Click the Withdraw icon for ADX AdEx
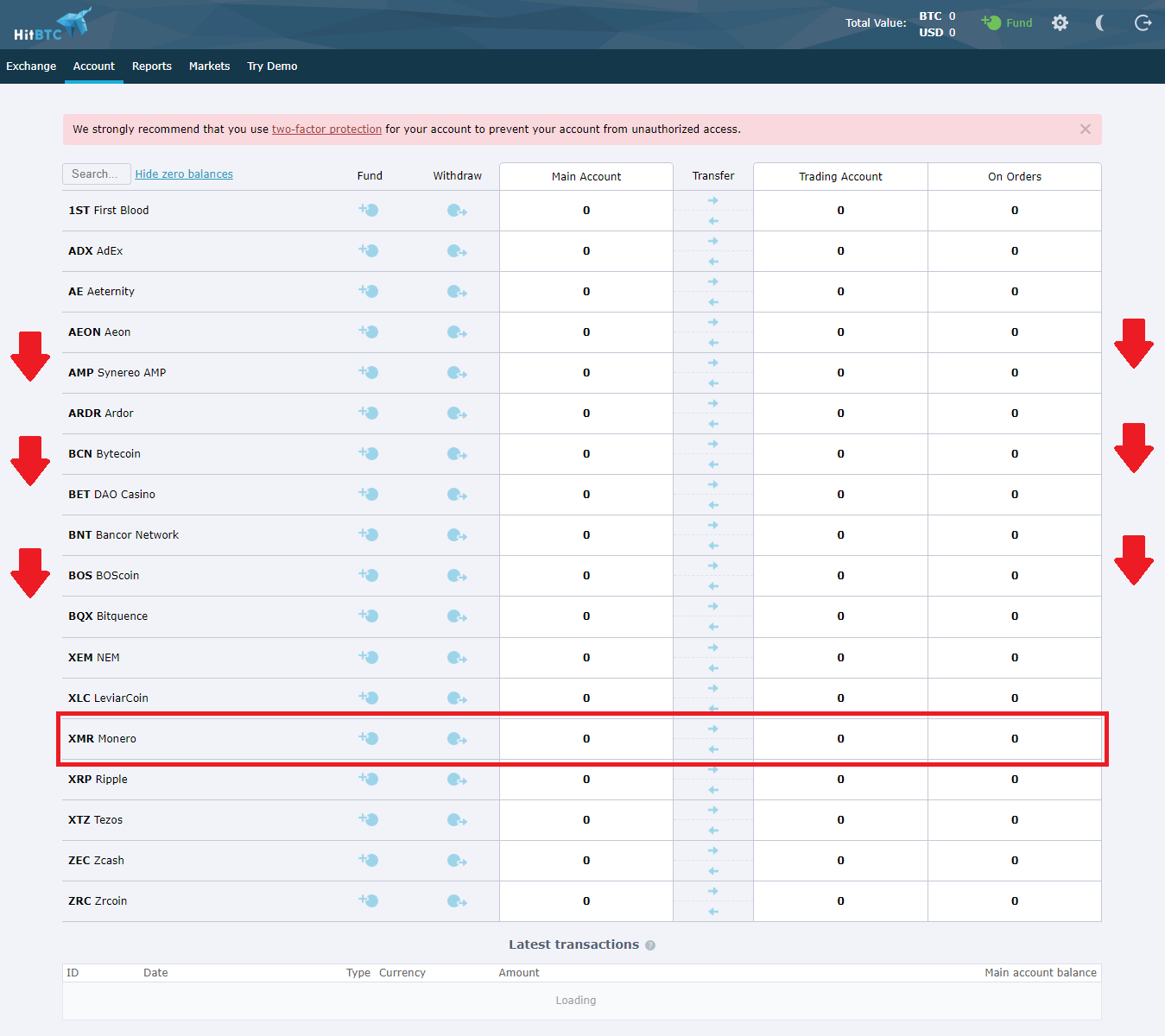The width and height of the screenshot is (1165, 1036). [457, 251]
